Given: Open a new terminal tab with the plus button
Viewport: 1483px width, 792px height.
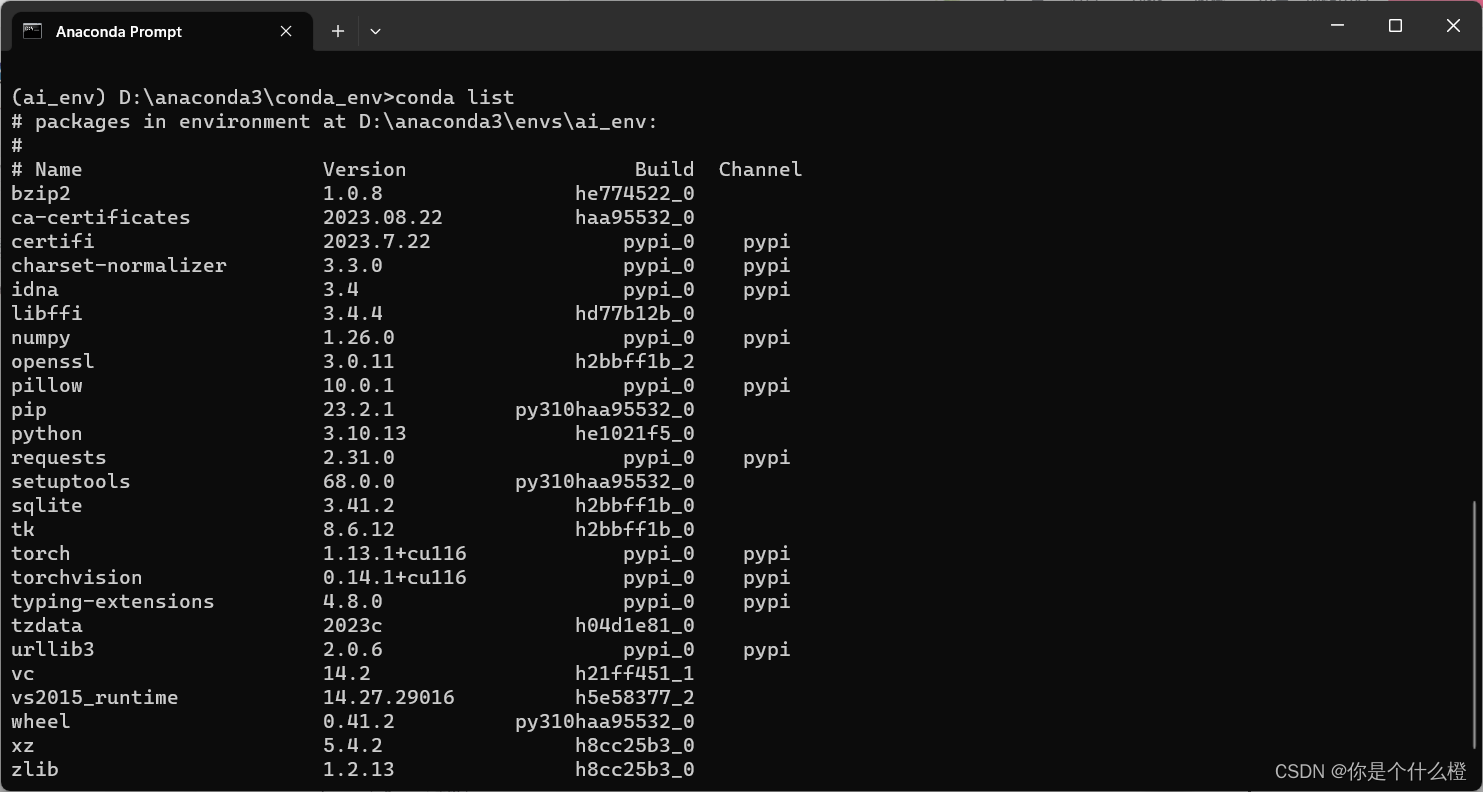Looking at the screenshot, I should [x=337, y=31].
